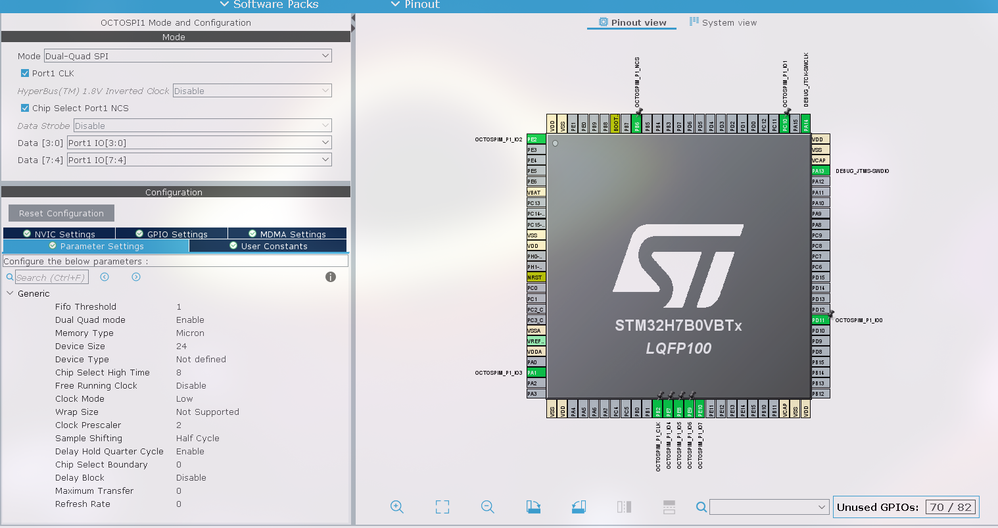
Task: Select the PA13 pin (DEBUG_JTMS-SWDIO)
Action: (x=820, y=171)
